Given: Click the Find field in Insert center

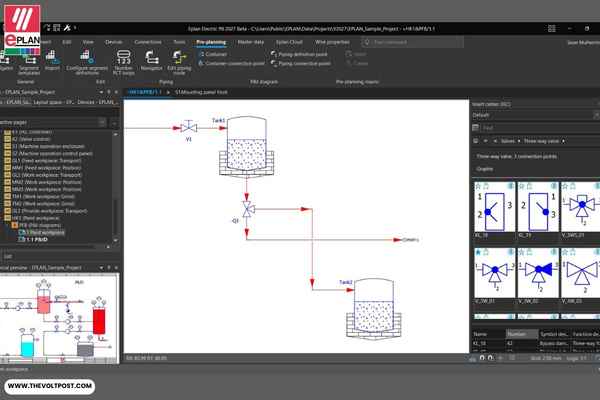Looking at the screenshot, I should [x=540, y=128].
